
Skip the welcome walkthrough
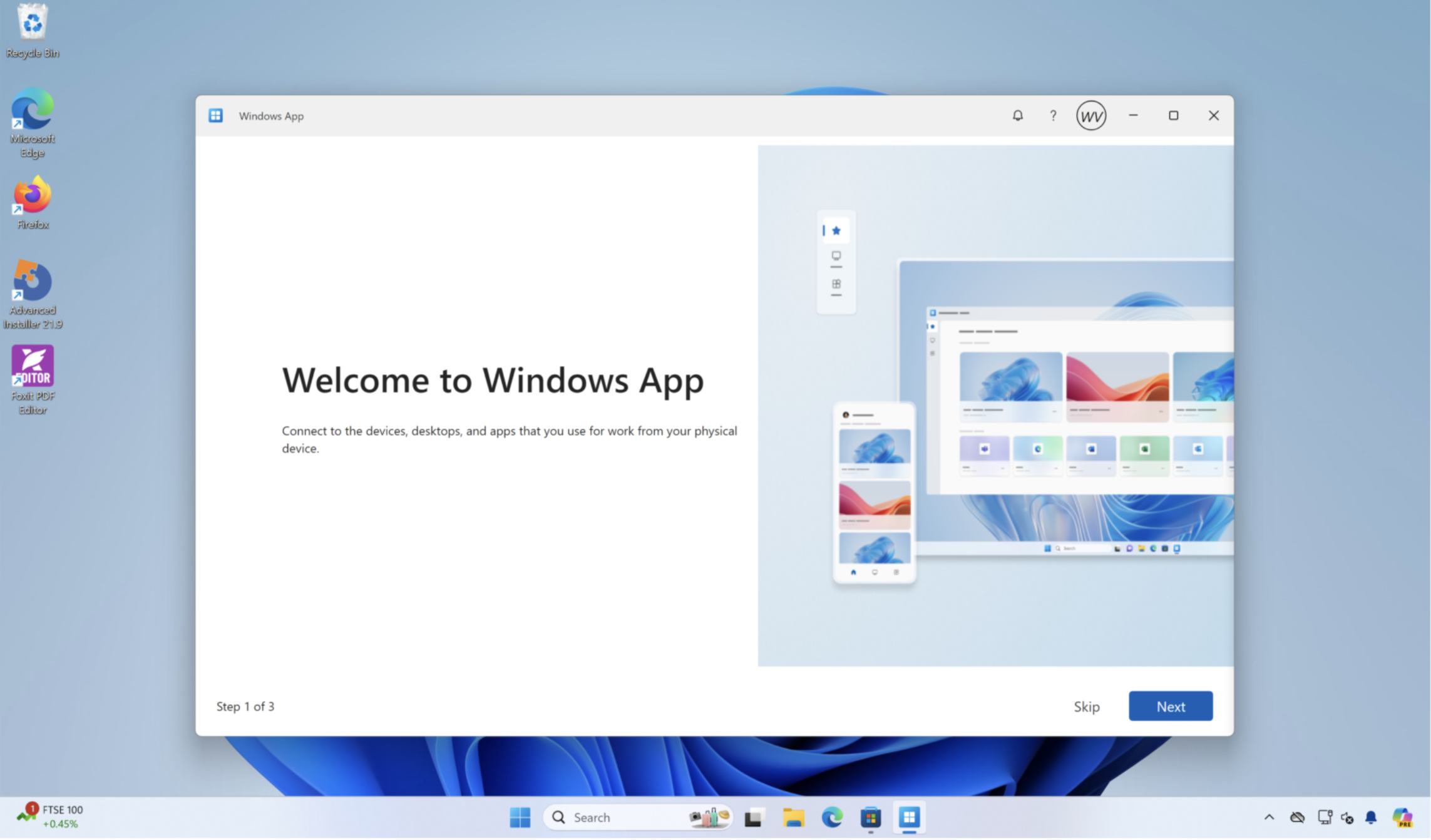pyautogui.click(x=1086, y=706)
